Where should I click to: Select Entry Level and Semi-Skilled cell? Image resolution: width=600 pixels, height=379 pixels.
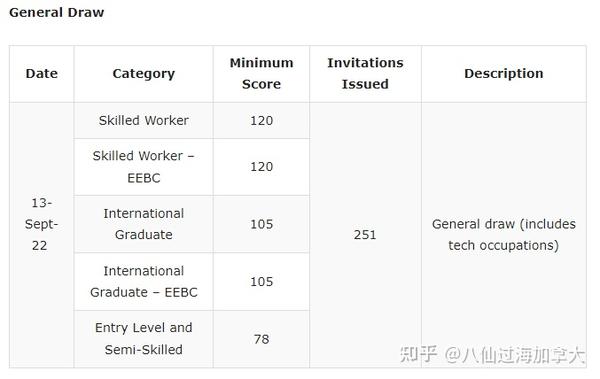pos(143,339)
